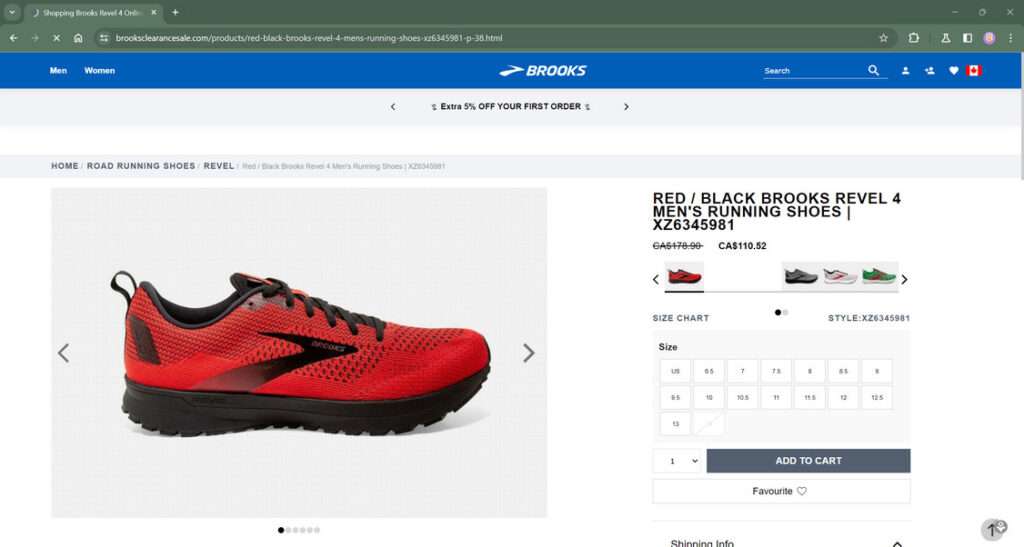
Task: Click the browser address bar URL
Action: point(309,38)
